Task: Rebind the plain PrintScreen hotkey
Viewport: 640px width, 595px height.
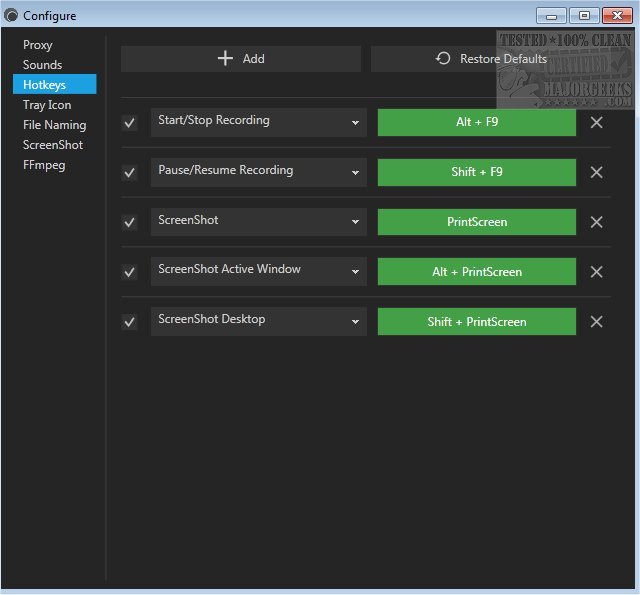Action: (x=477, y=222)
